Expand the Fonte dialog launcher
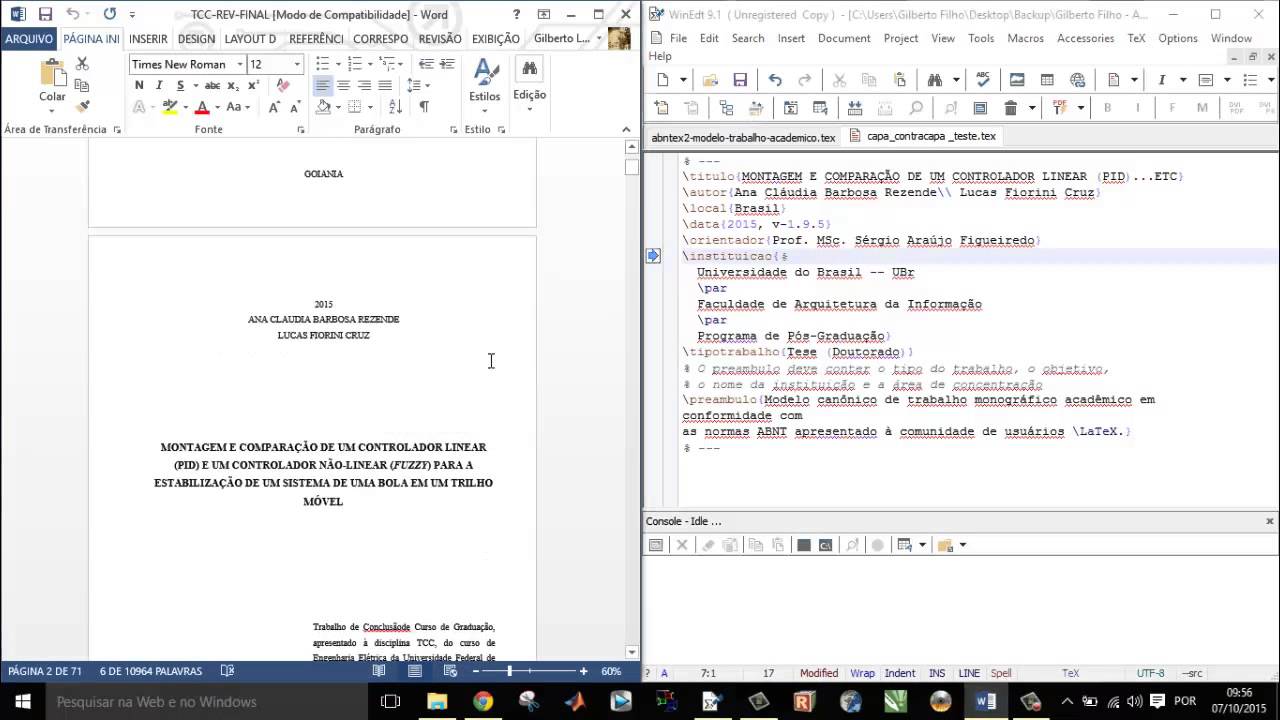 coord(301,130)
